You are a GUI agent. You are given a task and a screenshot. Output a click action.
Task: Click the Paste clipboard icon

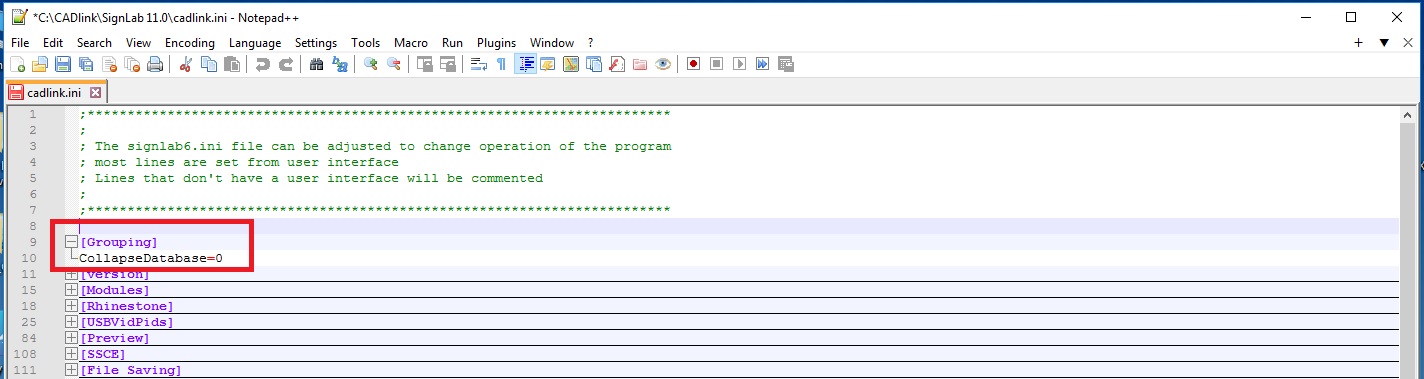pyautogui.click(x=232, y=64)
